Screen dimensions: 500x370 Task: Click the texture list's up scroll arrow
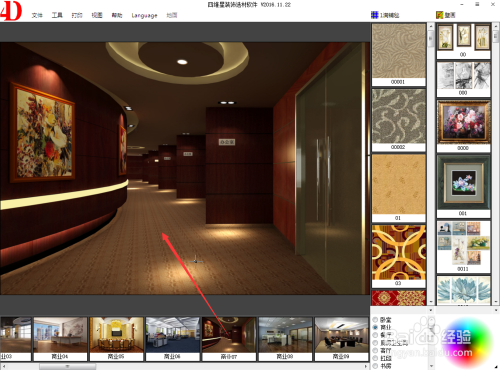pos(431,26)
